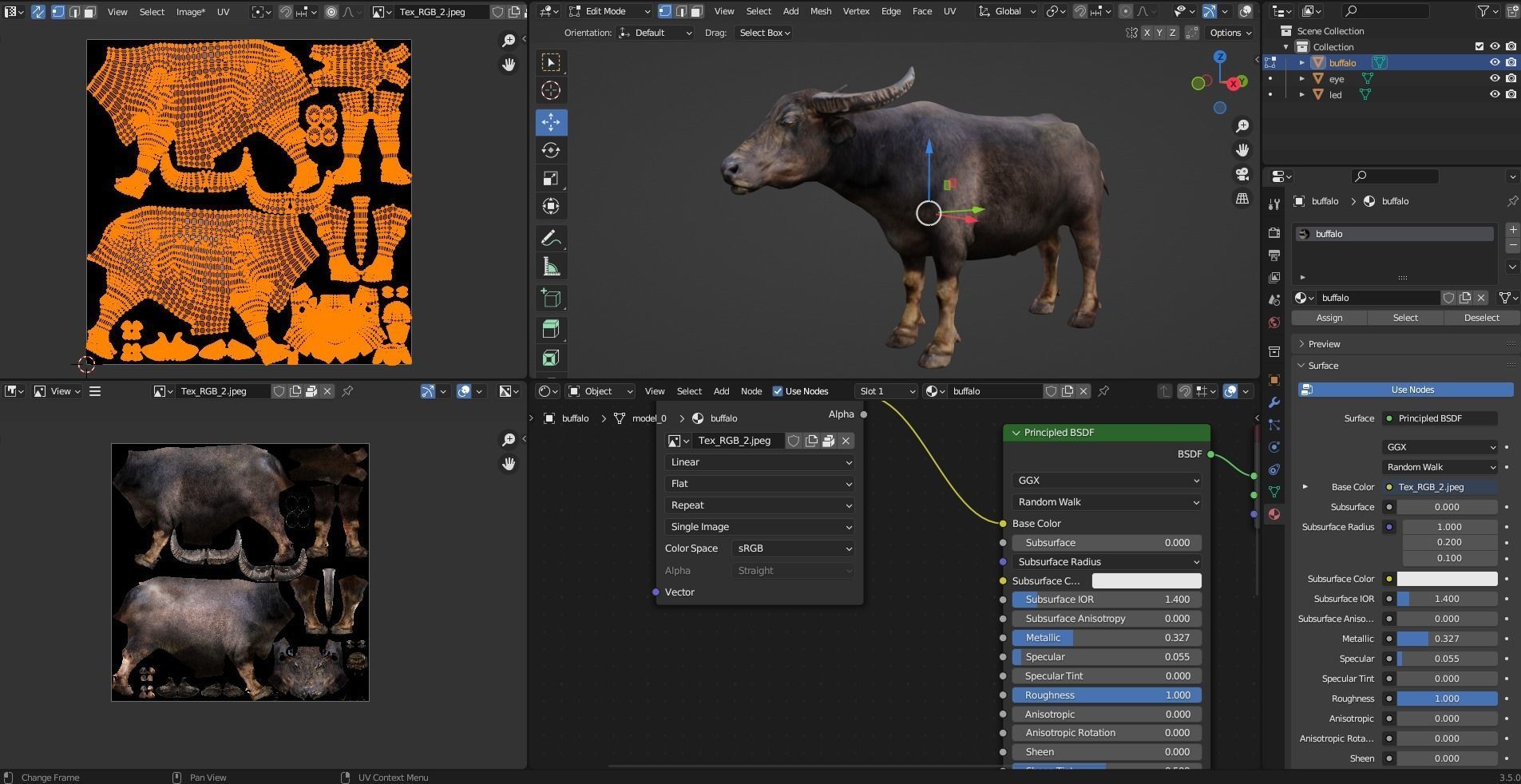This screenshot has height=784, width=1521.
Task: Click the material name field buffalo
Action: coord(1378,298)
